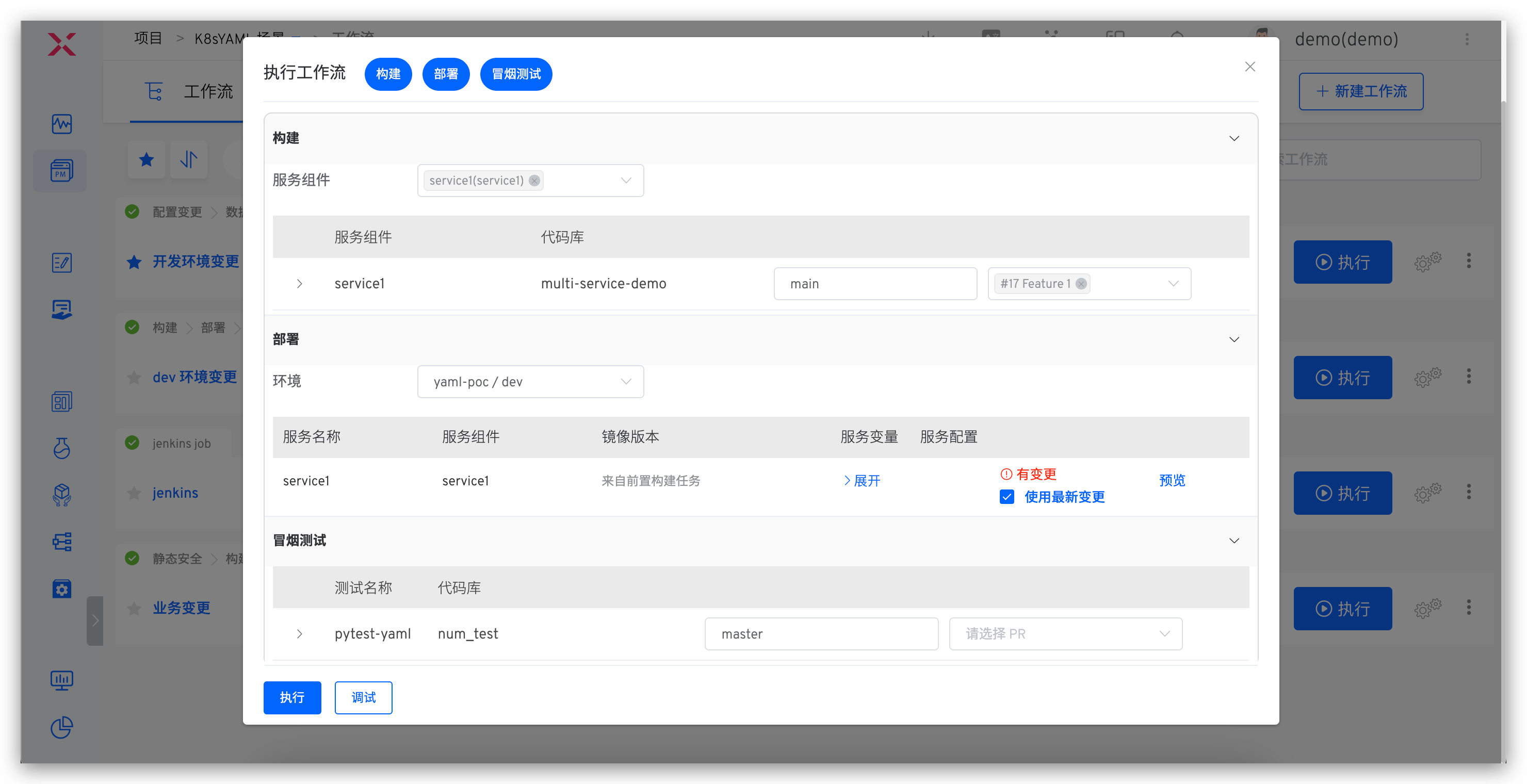The width and height of the screenshot is (1527, 784).
Task: Click the 预览 preview link
Action: coord(1172,480)
